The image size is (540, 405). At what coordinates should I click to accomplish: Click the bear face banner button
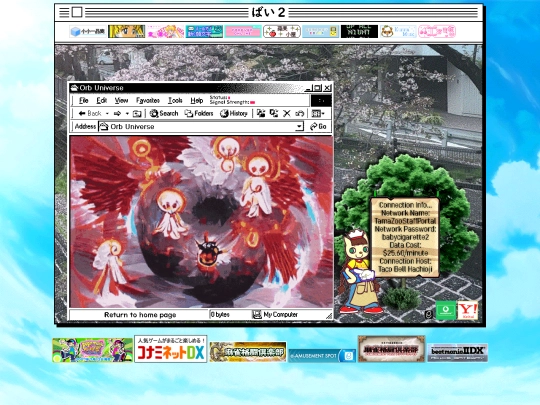point(398,31)
